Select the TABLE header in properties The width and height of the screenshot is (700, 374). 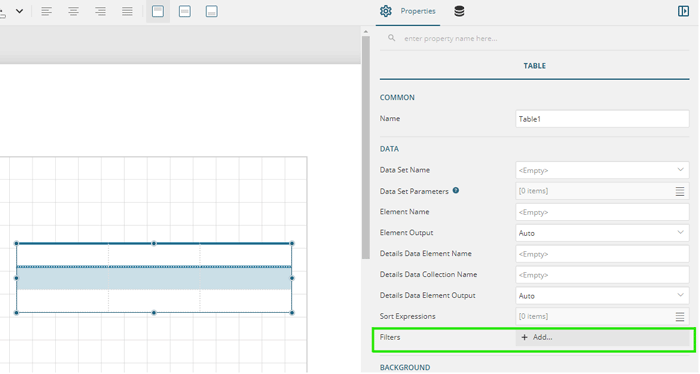534,66
